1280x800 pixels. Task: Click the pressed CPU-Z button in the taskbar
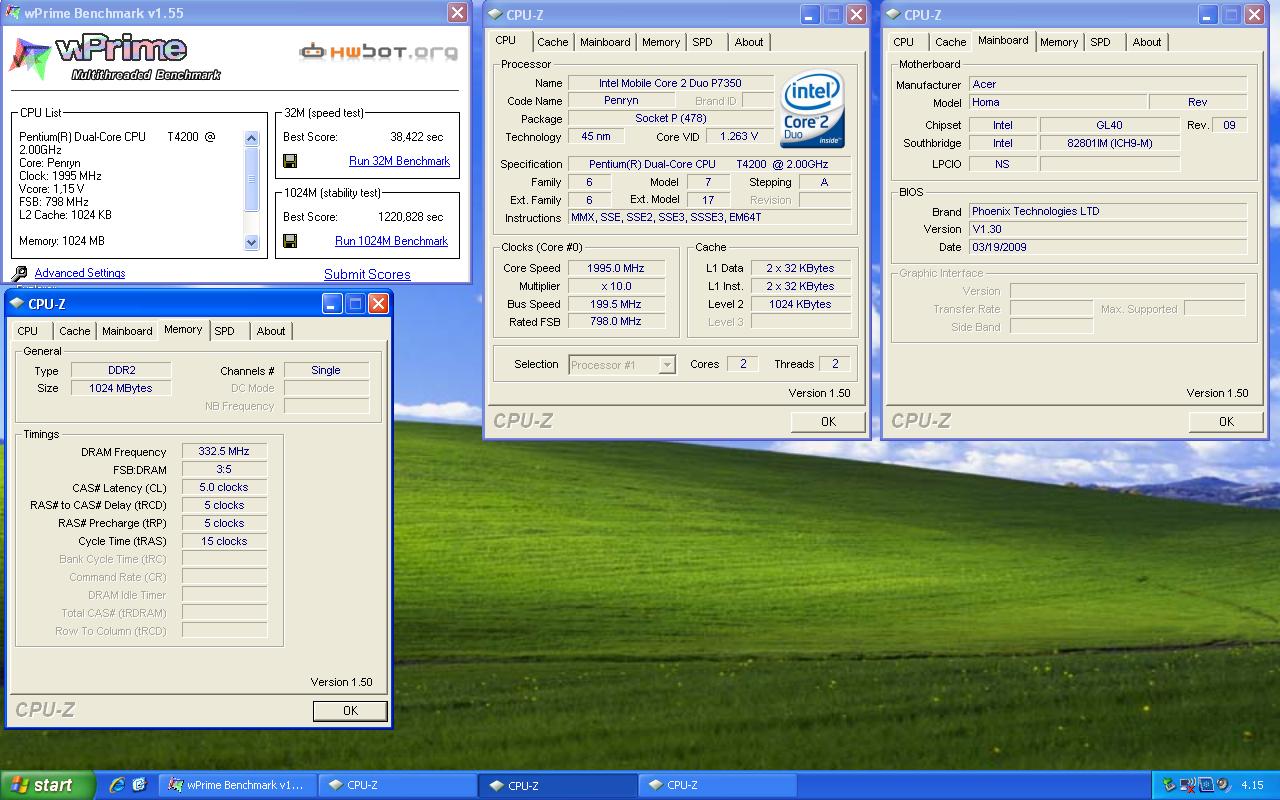point(556,785)
